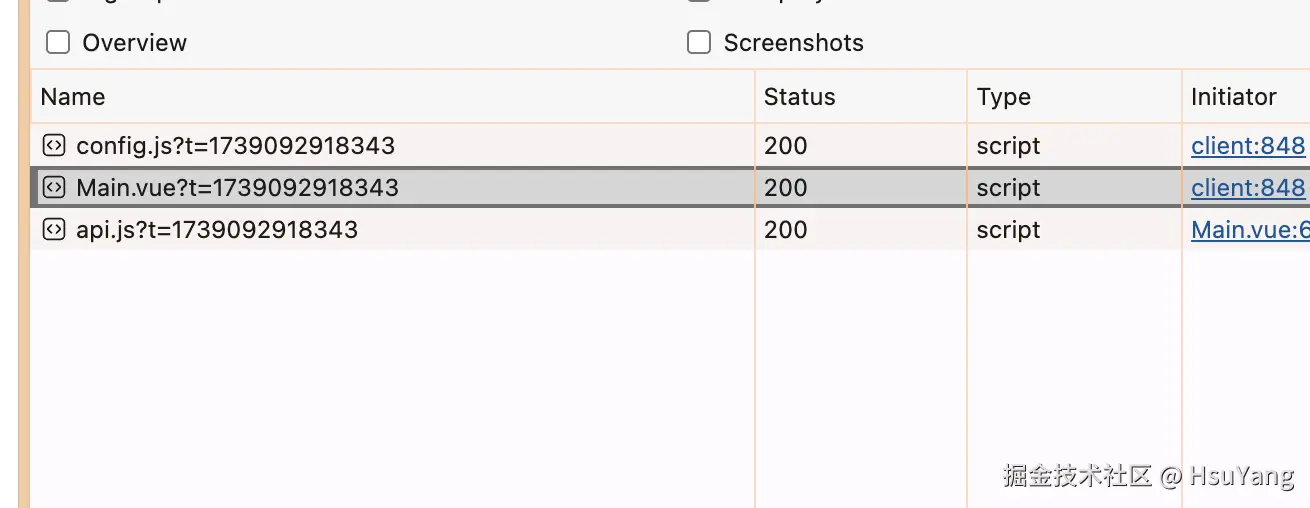
Task: Follow client:848 initiator link in Main.vue row
Action: (1247, 188)
